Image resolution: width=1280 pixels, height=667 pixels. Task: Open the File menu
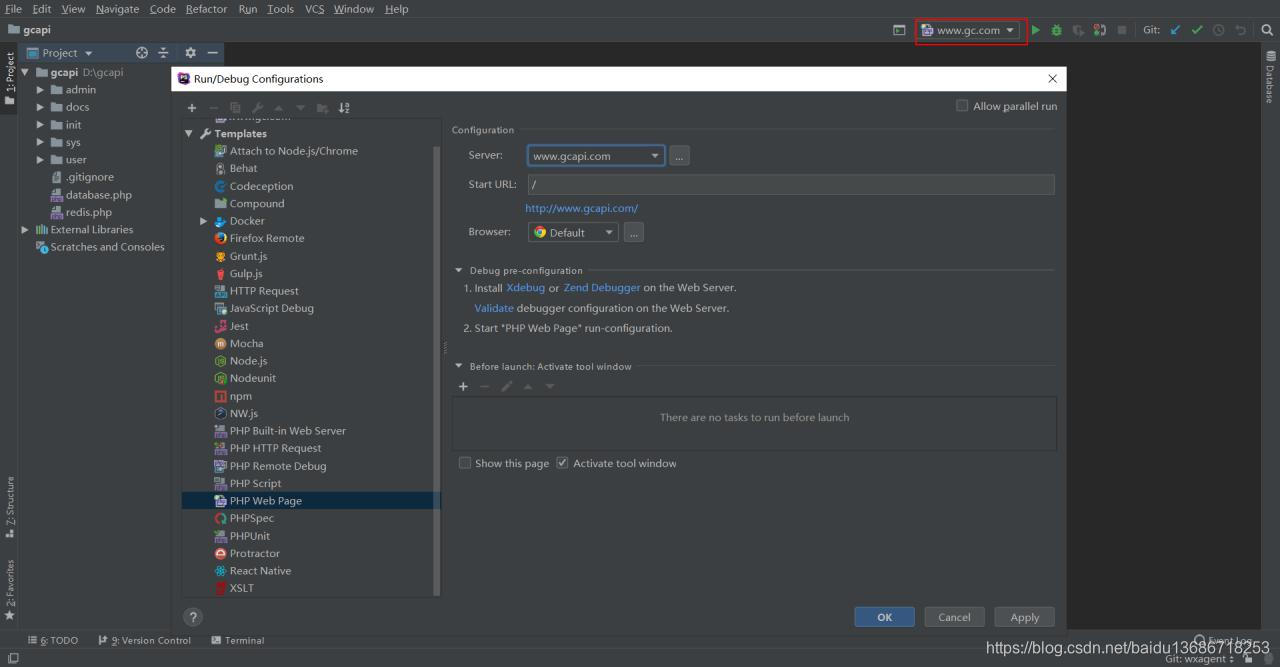pos(13,9)
